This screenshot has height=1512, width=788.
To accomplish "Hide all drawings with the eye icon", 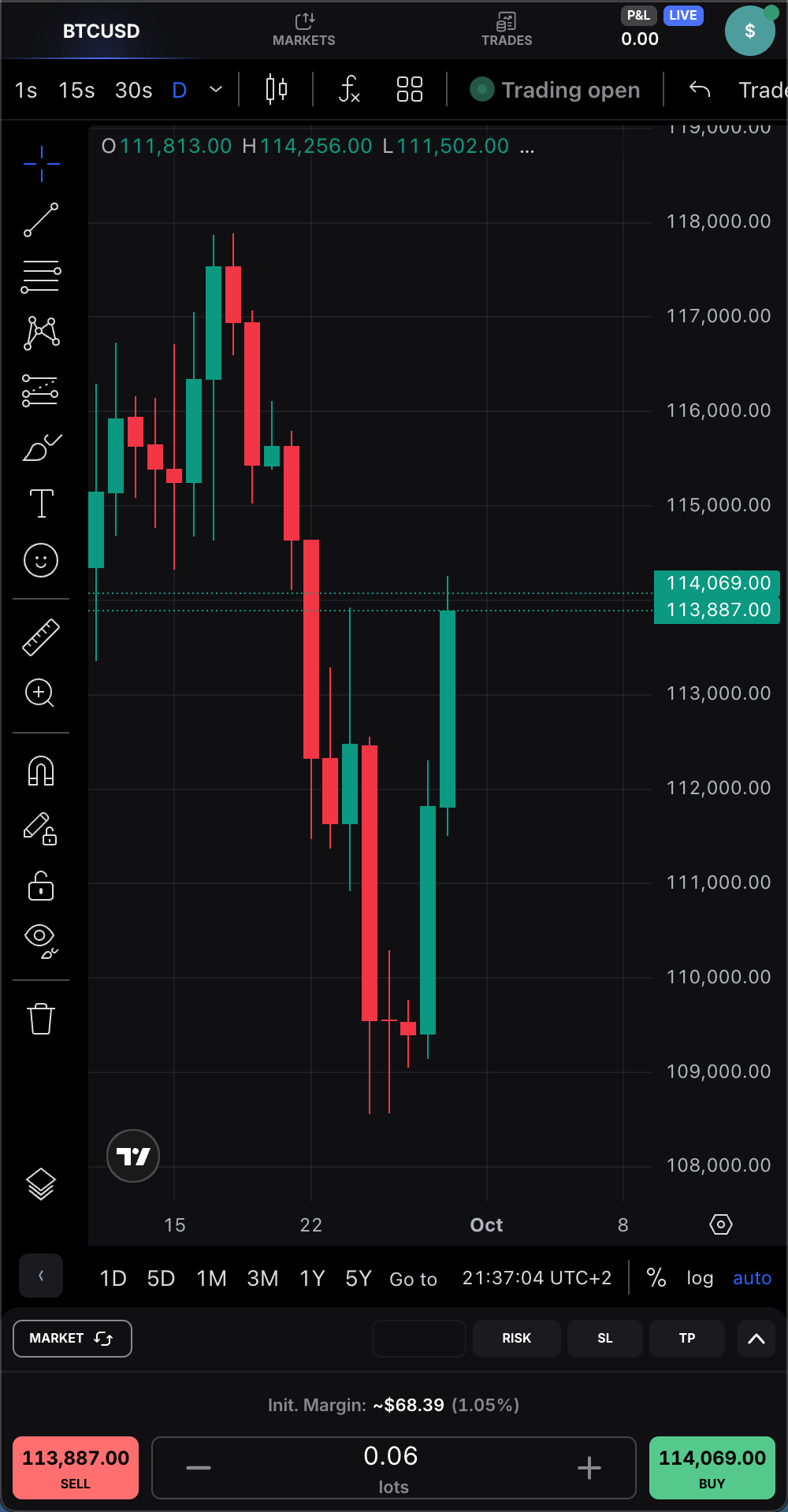I will coord(41,940).
